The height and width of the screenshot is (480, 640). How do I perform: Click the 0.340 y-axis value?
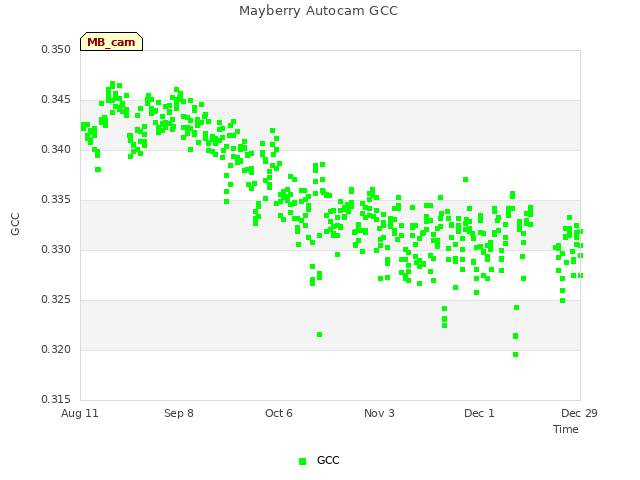(56, 150)
